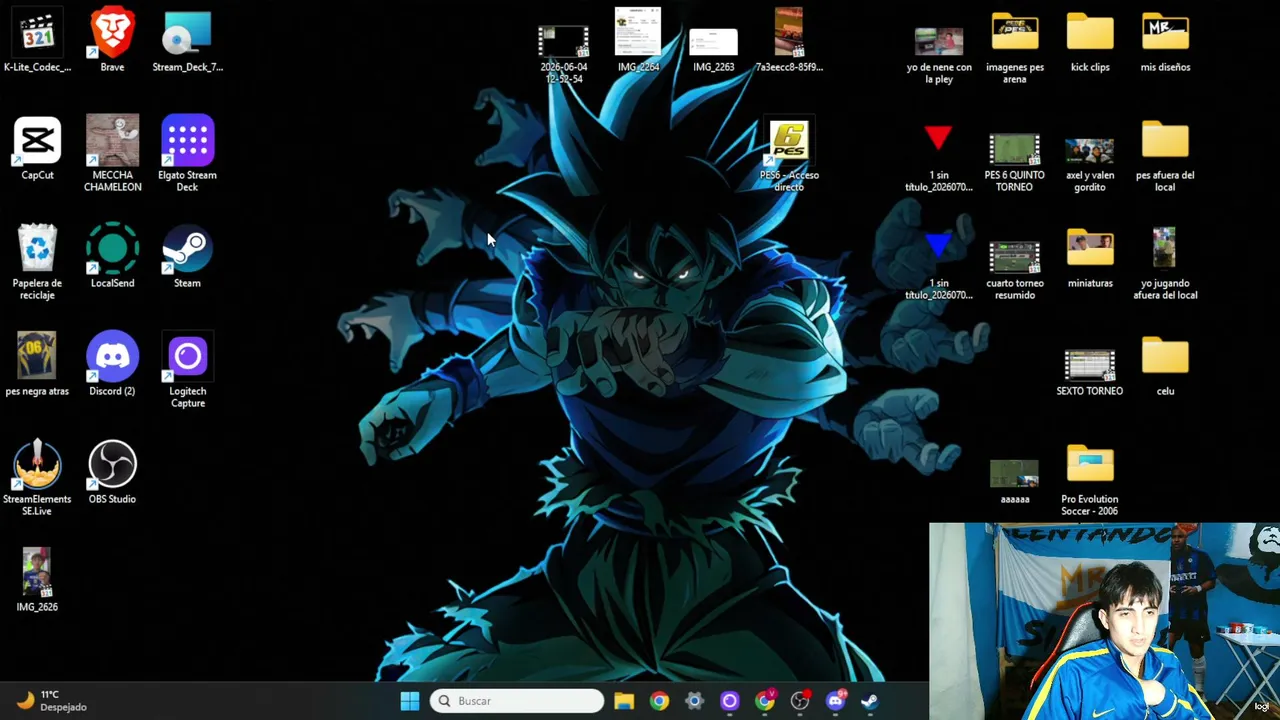Open File Explorer from the taskbar

pyautogui.click(x=624, y=701)
